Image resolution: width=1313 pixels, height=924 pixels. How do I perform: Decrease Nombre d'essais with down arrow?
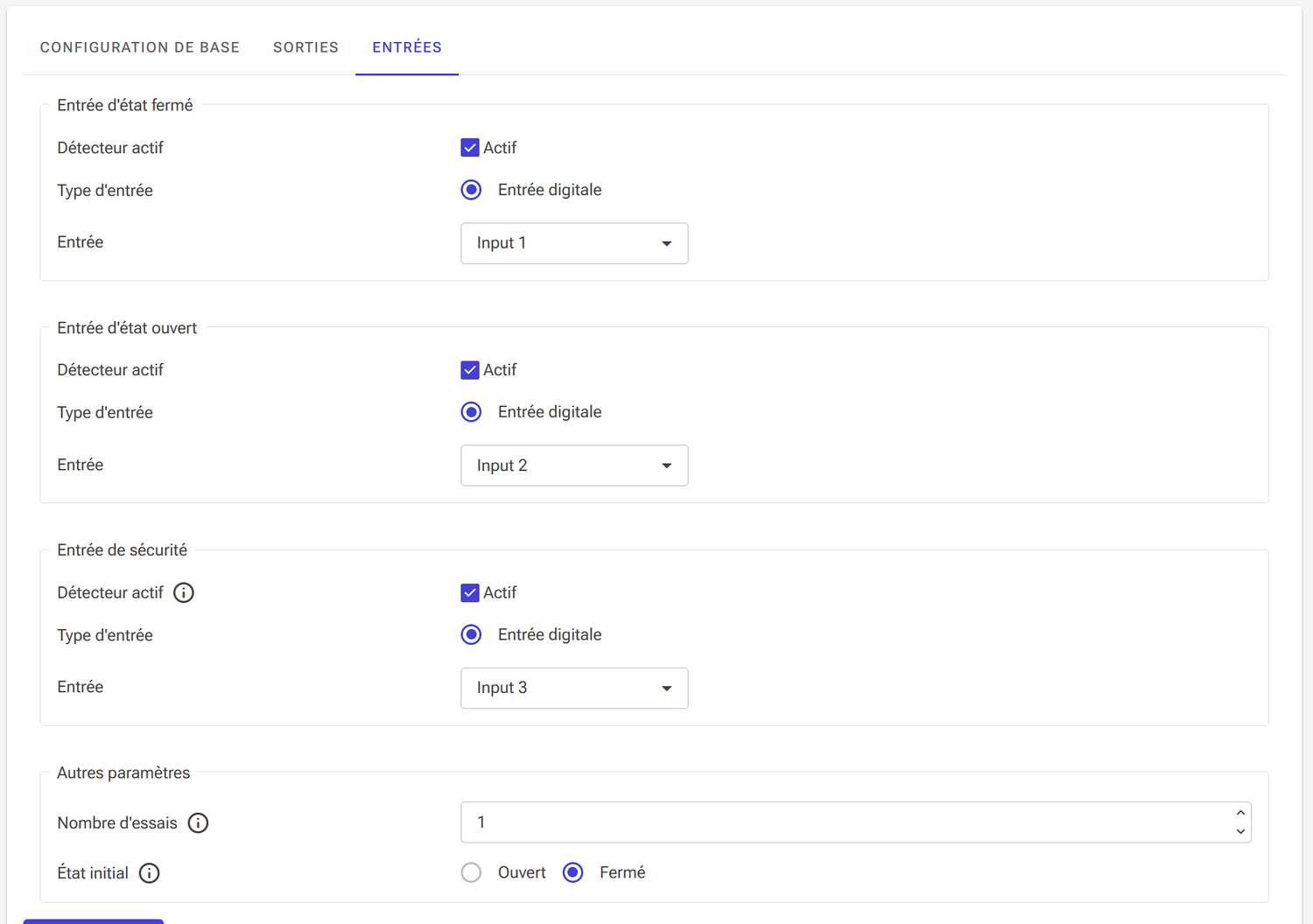click(1240, 832)
